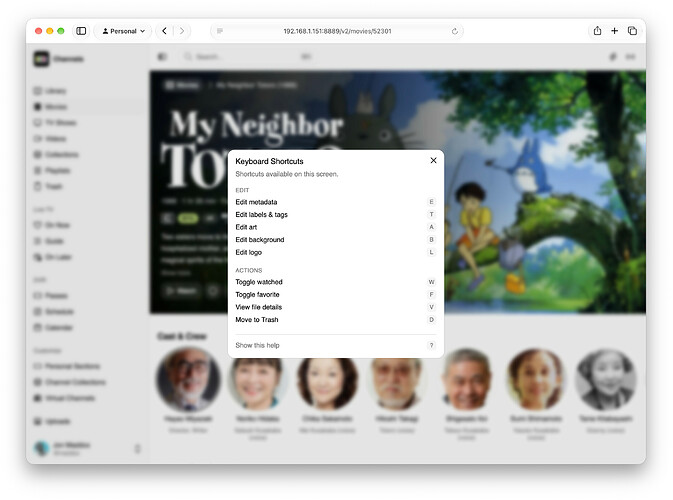Choose Edit background entry
The width and height of the screenshot is (673, 500).
click(335, 239)
